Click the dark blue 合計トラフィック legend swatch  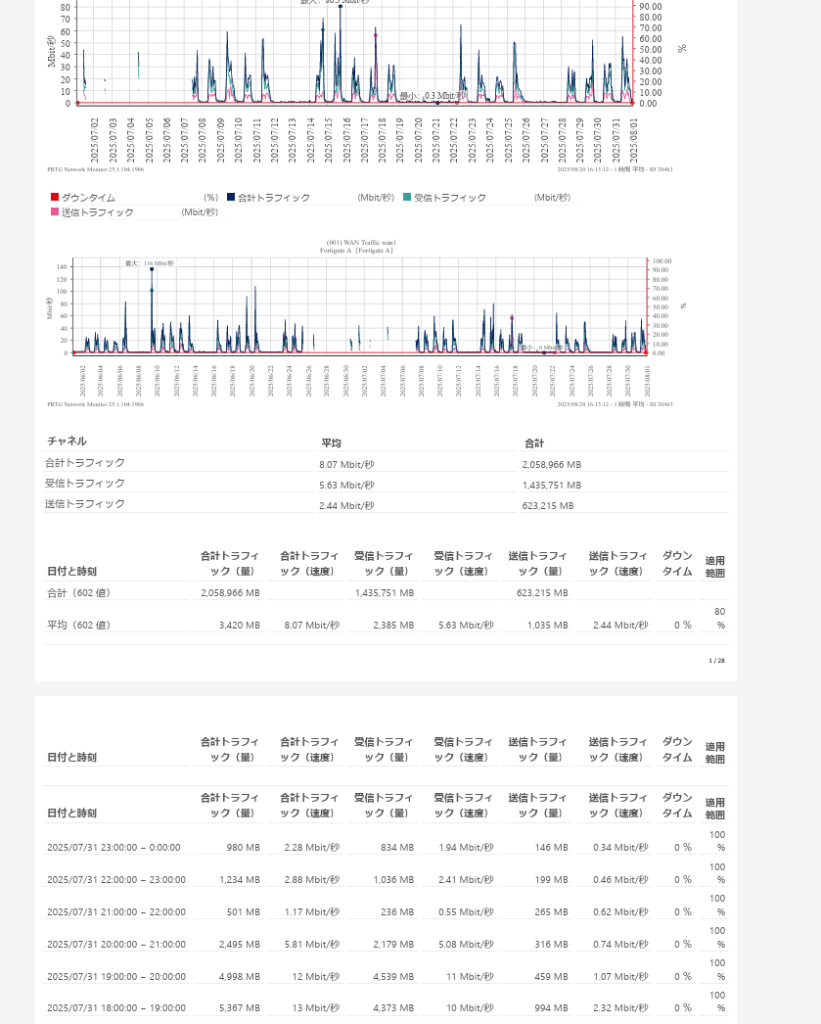pos(231,197)
